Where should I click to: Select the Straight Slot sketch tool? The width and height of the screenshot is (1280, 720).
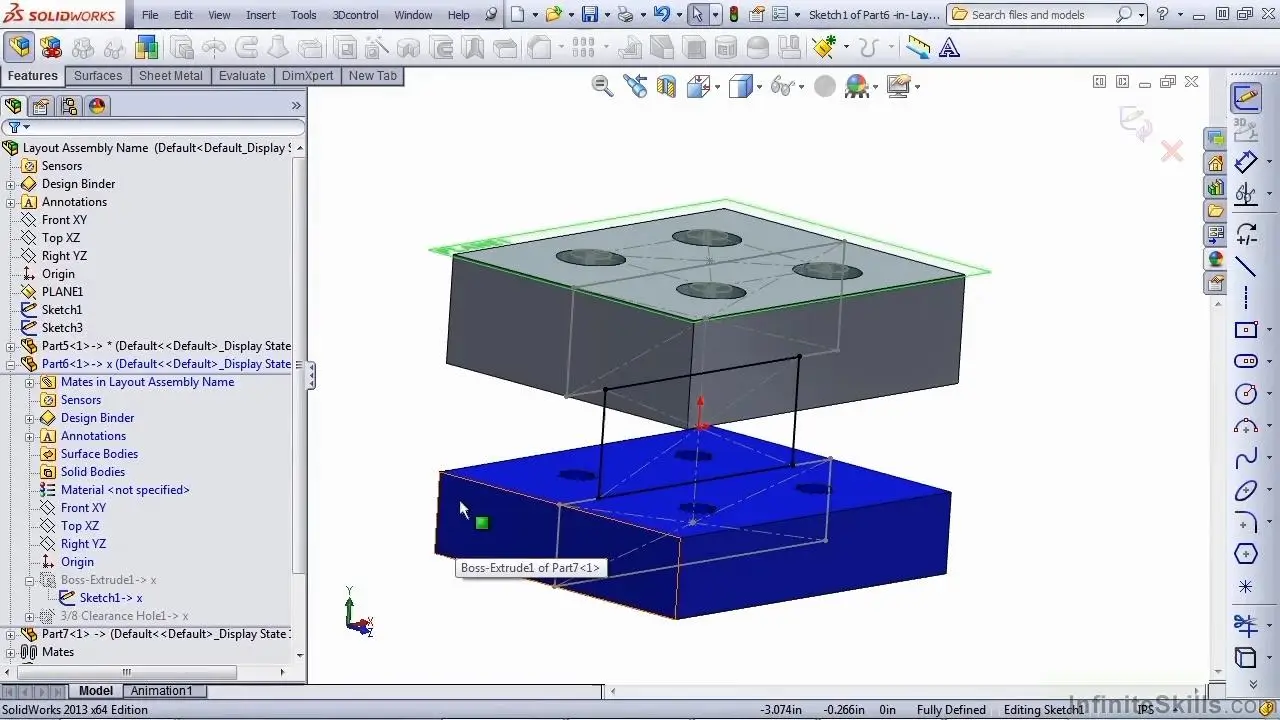1245,361
